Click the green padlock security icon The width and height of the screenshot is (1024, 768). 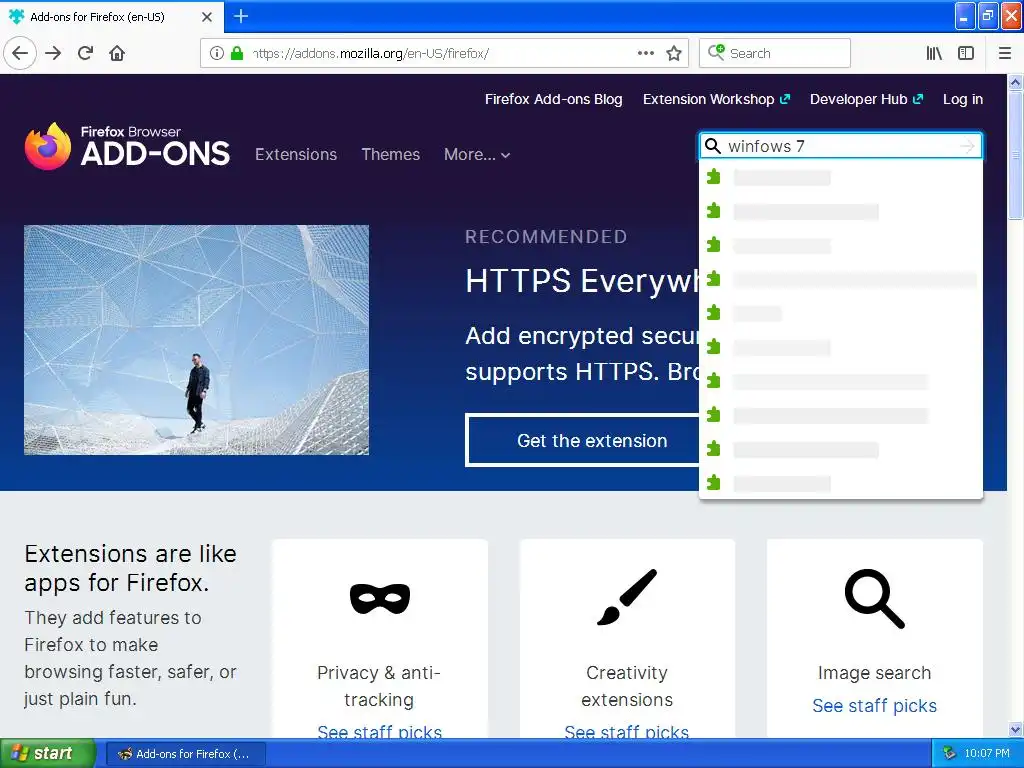click(237, 53)
